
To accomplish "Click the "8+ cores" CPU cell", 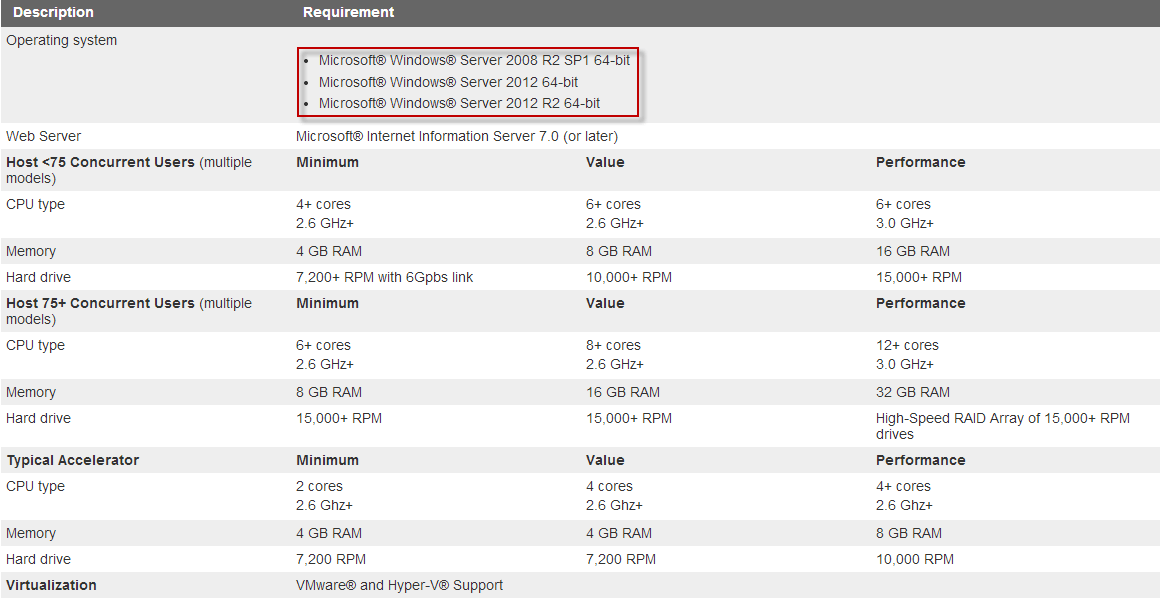I will coord(613,346).
